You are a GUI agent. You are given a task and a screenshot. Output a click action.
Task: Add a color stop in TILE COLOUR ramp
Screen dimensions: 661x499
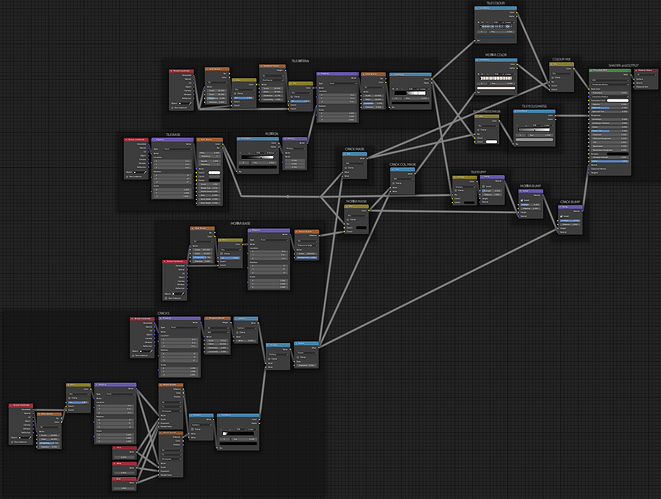478,22
